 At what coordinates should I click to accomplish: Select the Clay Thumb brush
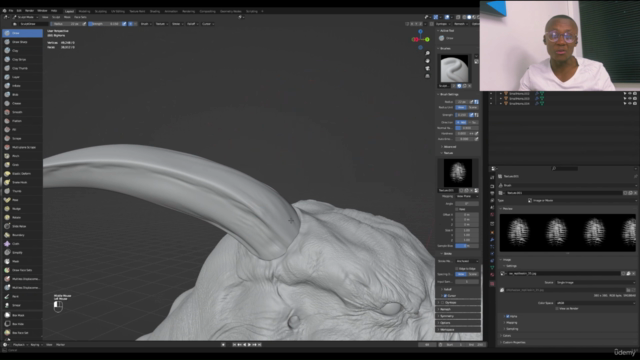[x=22, y=68]
